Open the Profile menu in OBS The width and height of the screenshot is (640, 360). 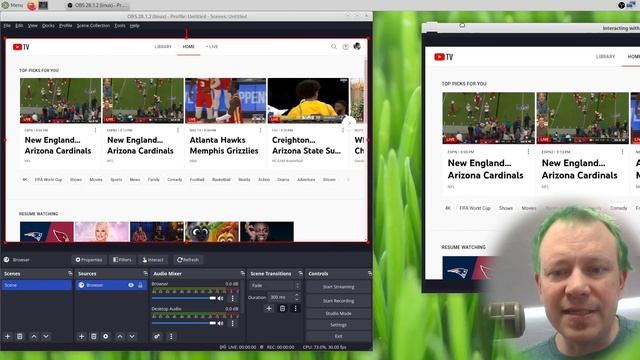(x=65, y=25)
